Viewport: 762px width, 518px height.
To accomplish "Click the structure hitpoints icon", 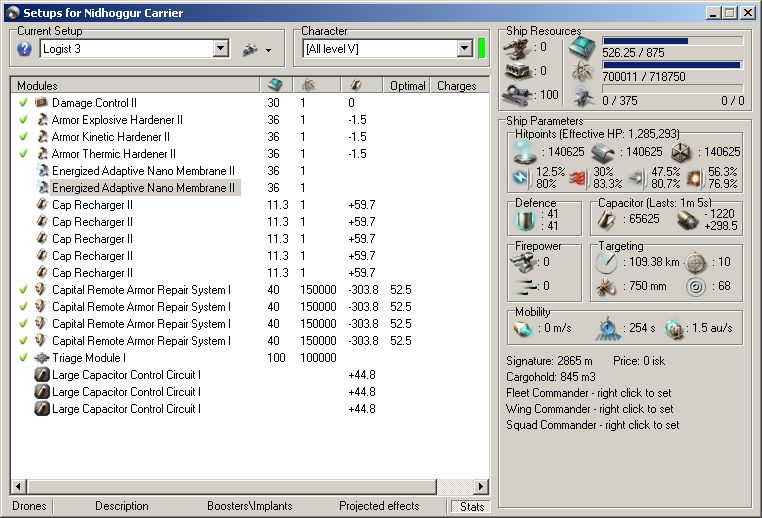I will click(x=681, y=153).
